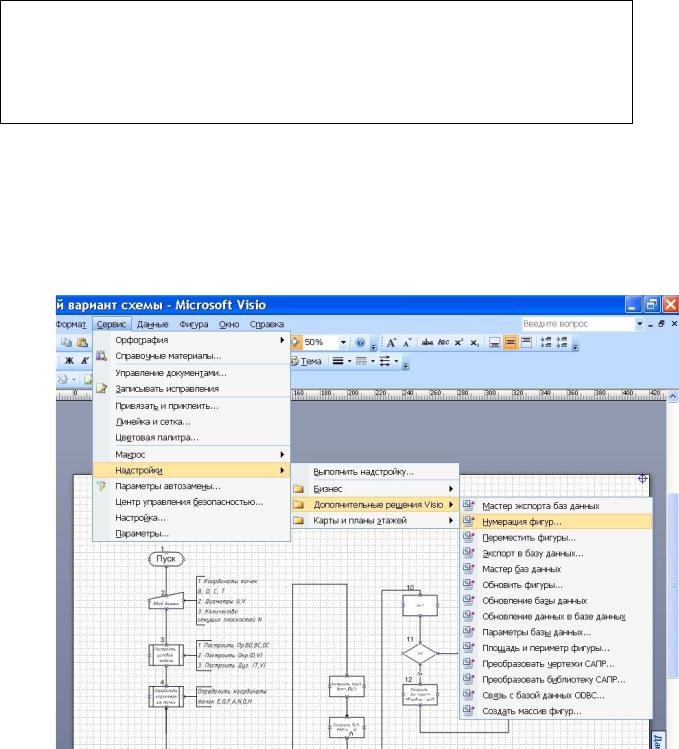Click Мастер экспорта баз данных icon
The height and width of the screenshot is (749, 679).
469,505
